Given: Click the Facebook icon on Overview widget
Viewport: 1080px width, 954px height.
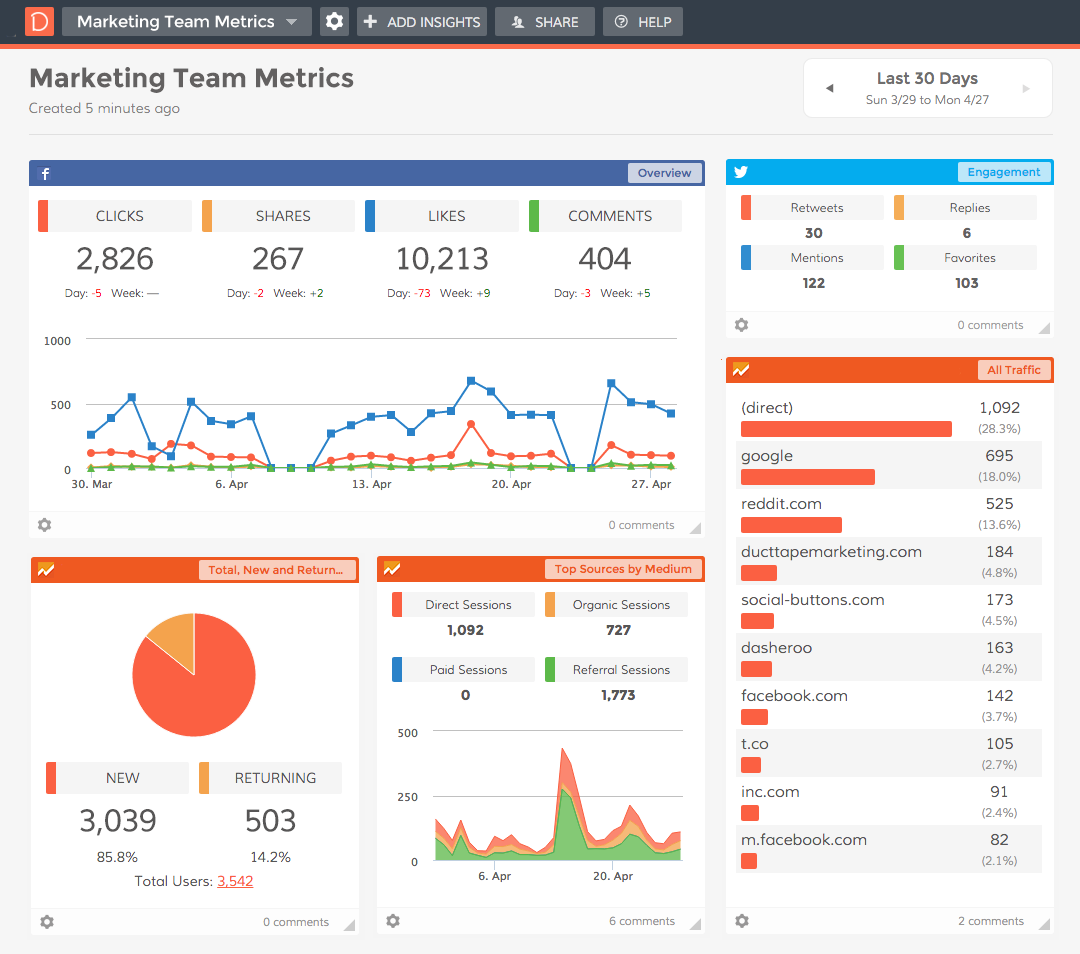Looking at the screenshot, I should click(x=45, y=173).
